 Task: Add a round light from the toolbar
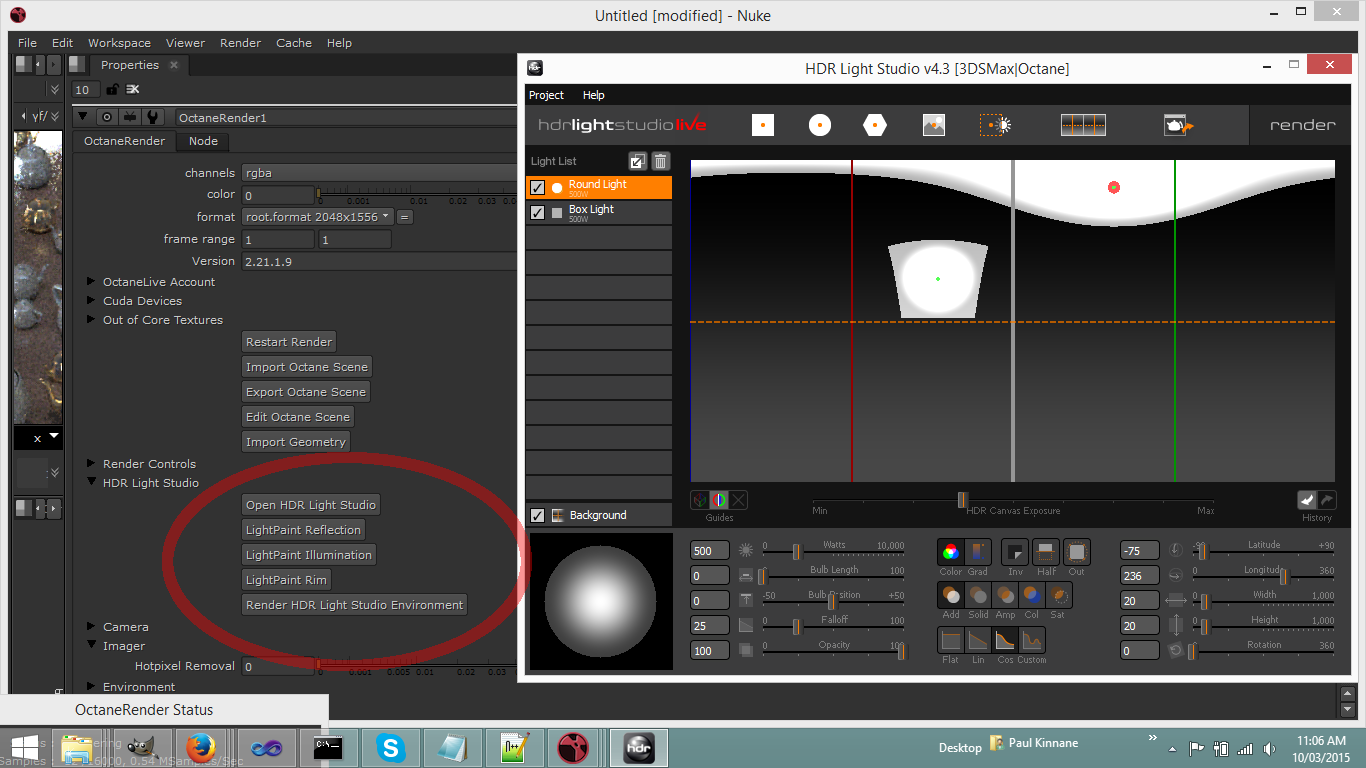(x=820, y=125)
